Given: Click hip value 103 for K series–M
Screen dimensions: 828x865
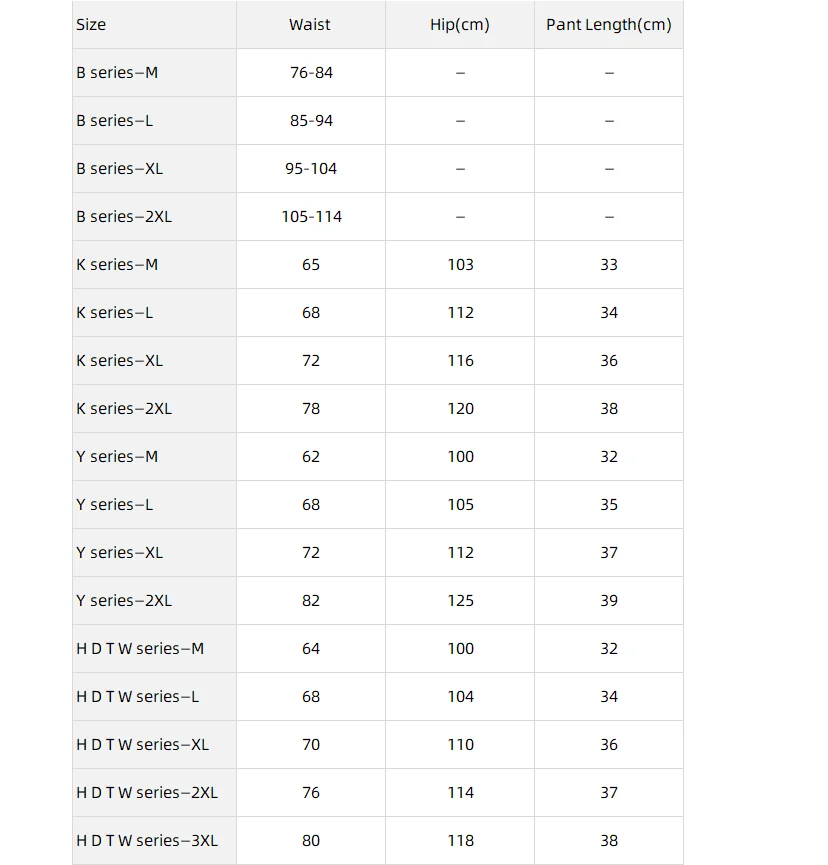Looking at the screenshot, I should pos(460,265).
